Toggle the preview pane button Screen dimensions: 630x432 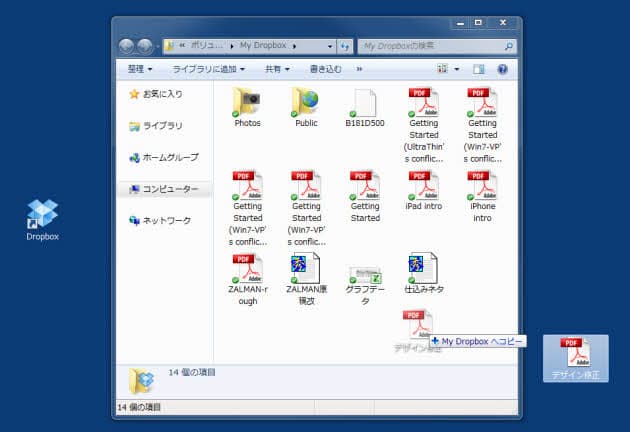click(x=478, y=69)
